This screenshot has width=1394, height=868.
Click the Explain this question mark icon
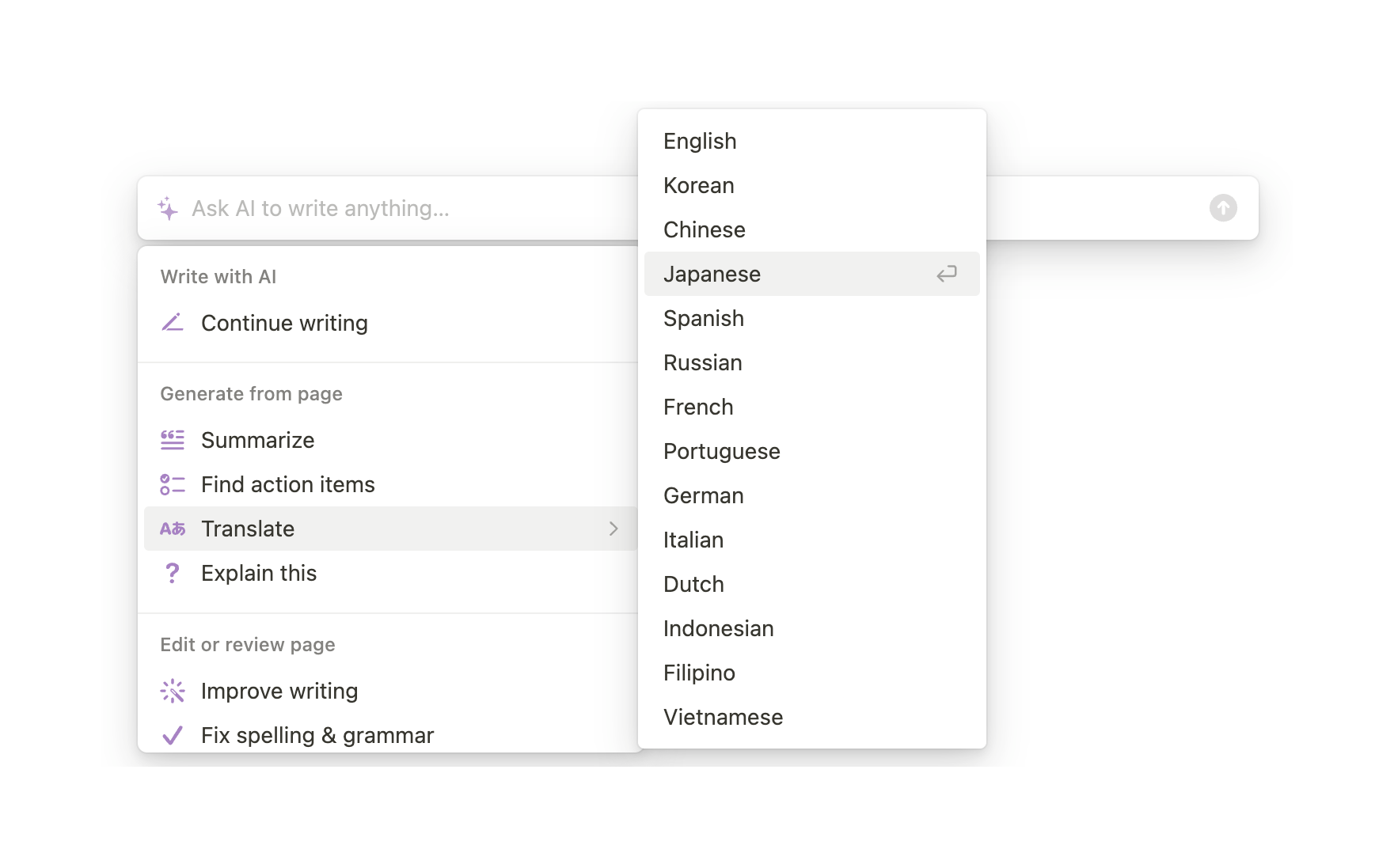click(x=172, y=572)
